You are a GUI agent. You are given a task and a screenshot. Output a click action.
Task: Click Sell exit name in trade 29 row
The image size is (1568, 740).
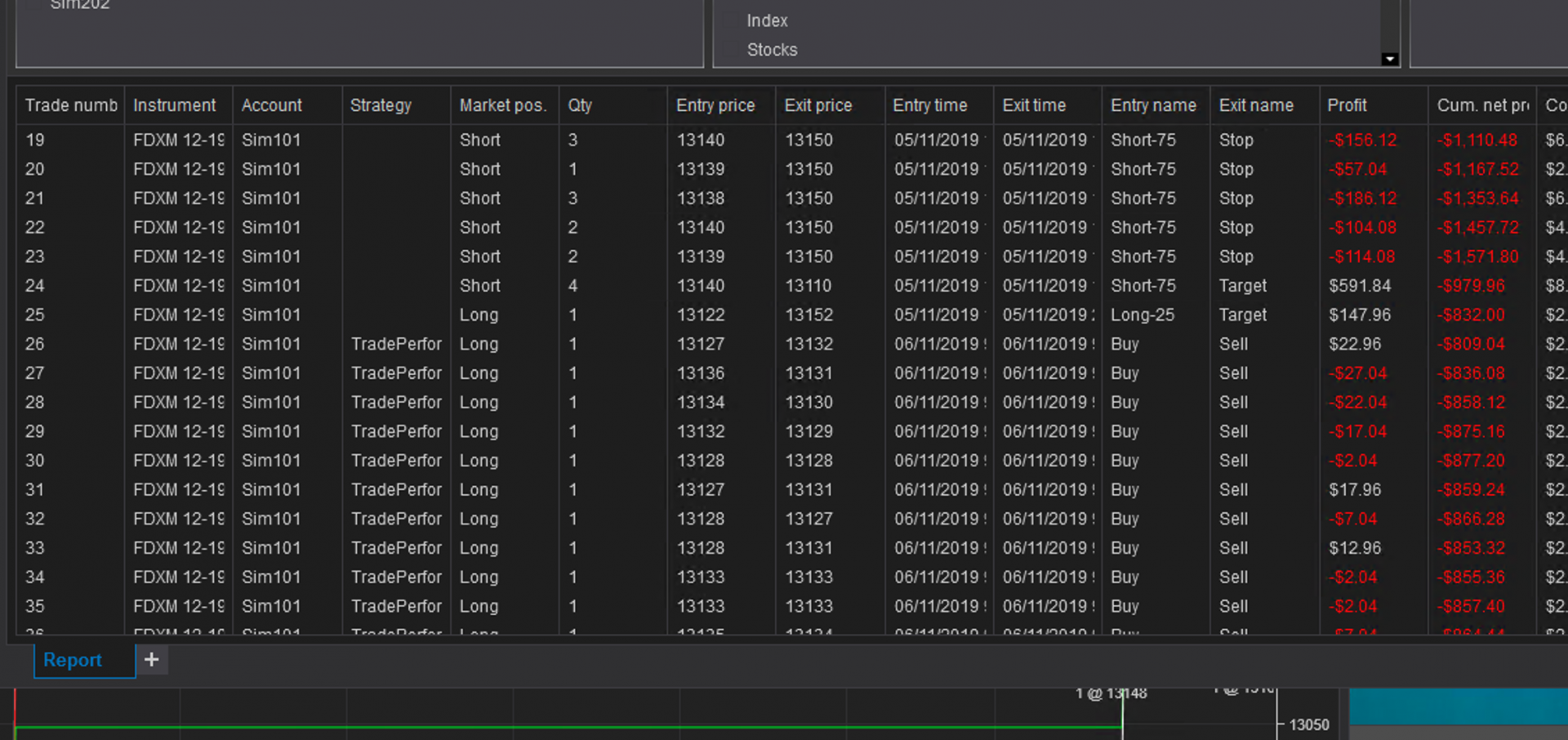pos(1233,432)
